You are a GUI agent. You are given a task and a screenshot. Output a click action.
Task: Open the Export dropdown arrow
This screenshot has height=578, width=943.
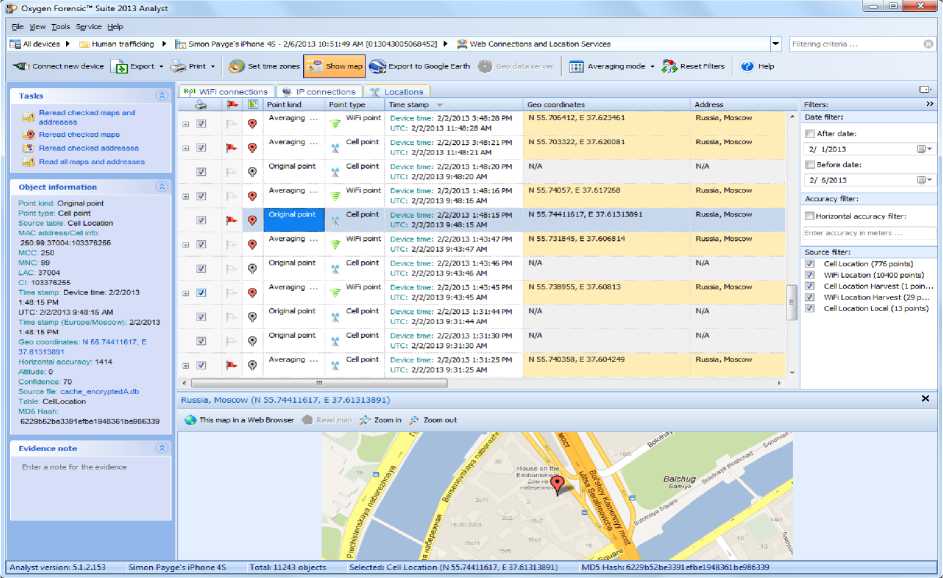pos(161,67)
